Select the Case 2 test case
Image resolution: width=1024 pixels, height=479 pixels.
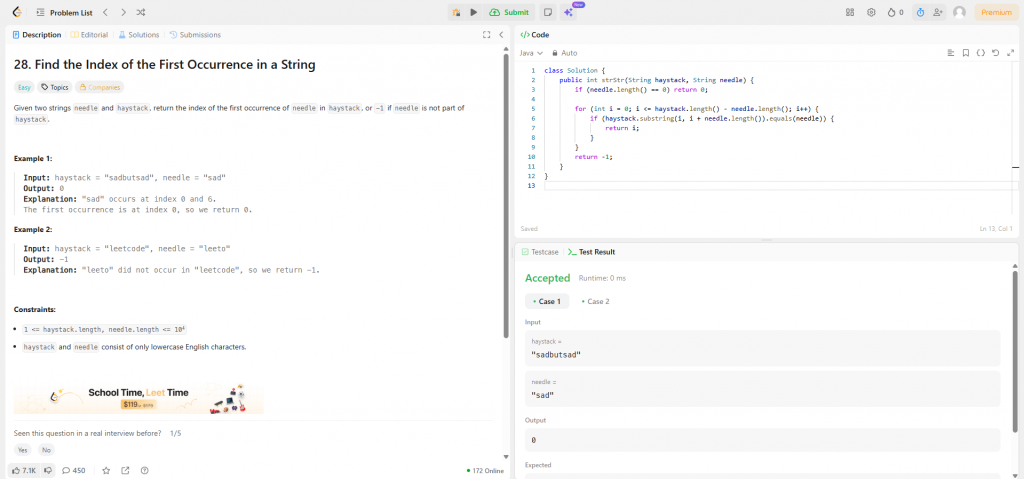point(595,301)
